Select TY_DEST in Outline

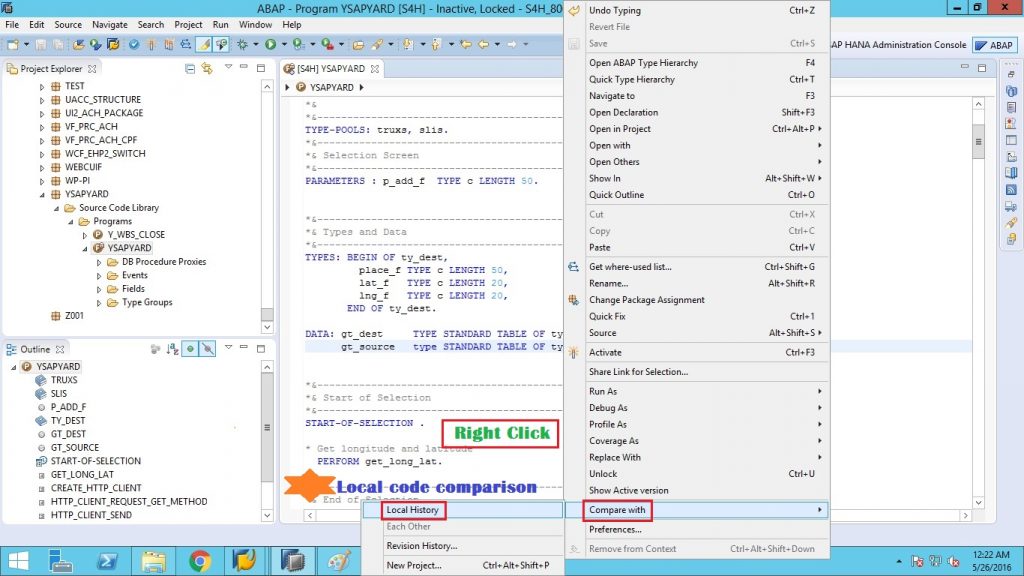[x=68, y=421]
